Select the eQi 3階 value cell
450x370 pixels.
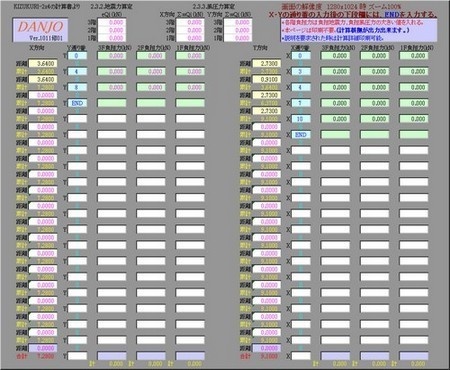click(x=112, y=22)
